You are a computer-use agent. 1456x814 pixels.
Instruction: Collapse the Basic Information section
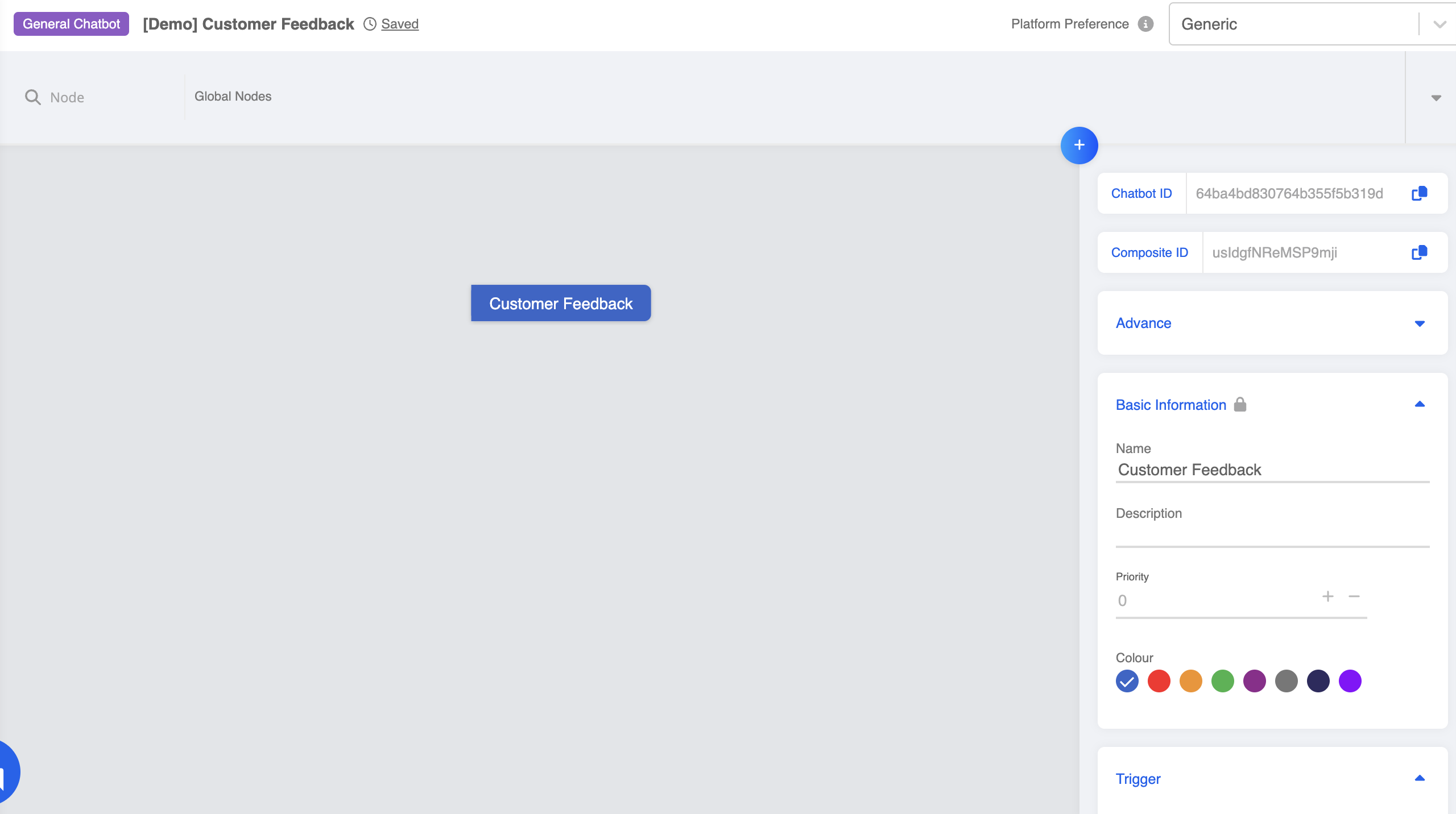[1419, 404]
